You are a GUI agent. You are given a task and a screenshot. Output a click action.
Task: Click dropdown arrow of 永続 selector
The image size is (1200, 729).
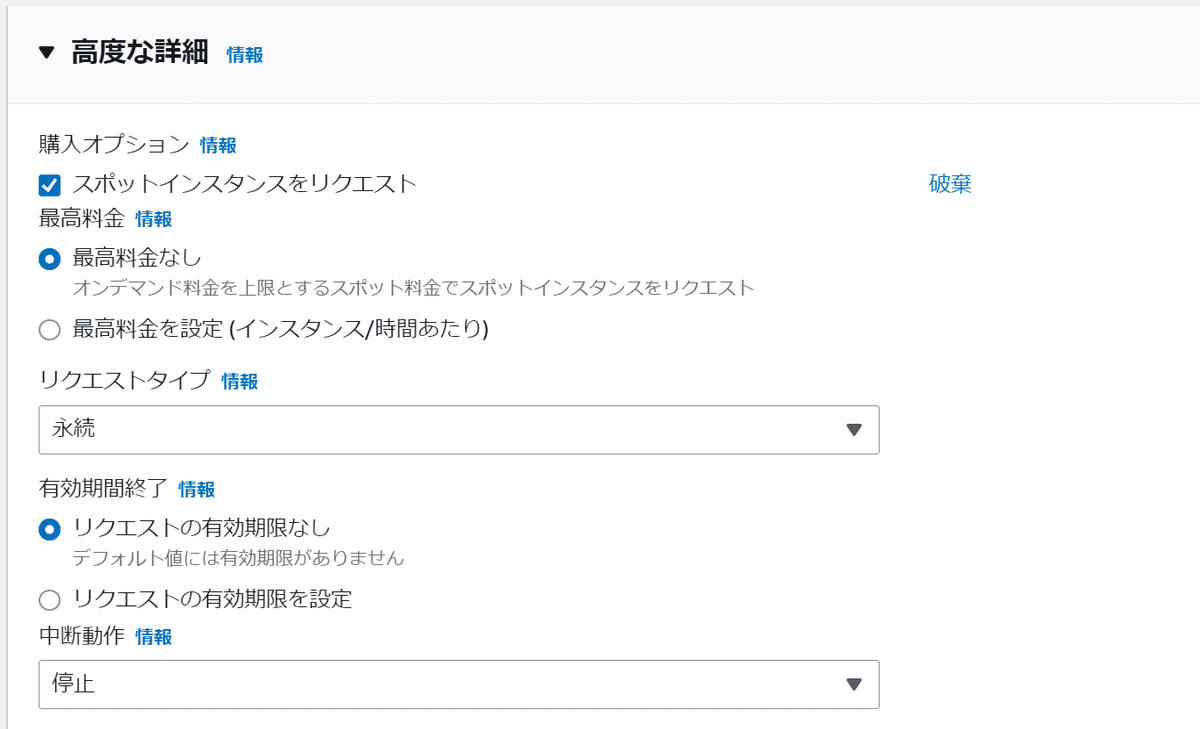[853, 430]
